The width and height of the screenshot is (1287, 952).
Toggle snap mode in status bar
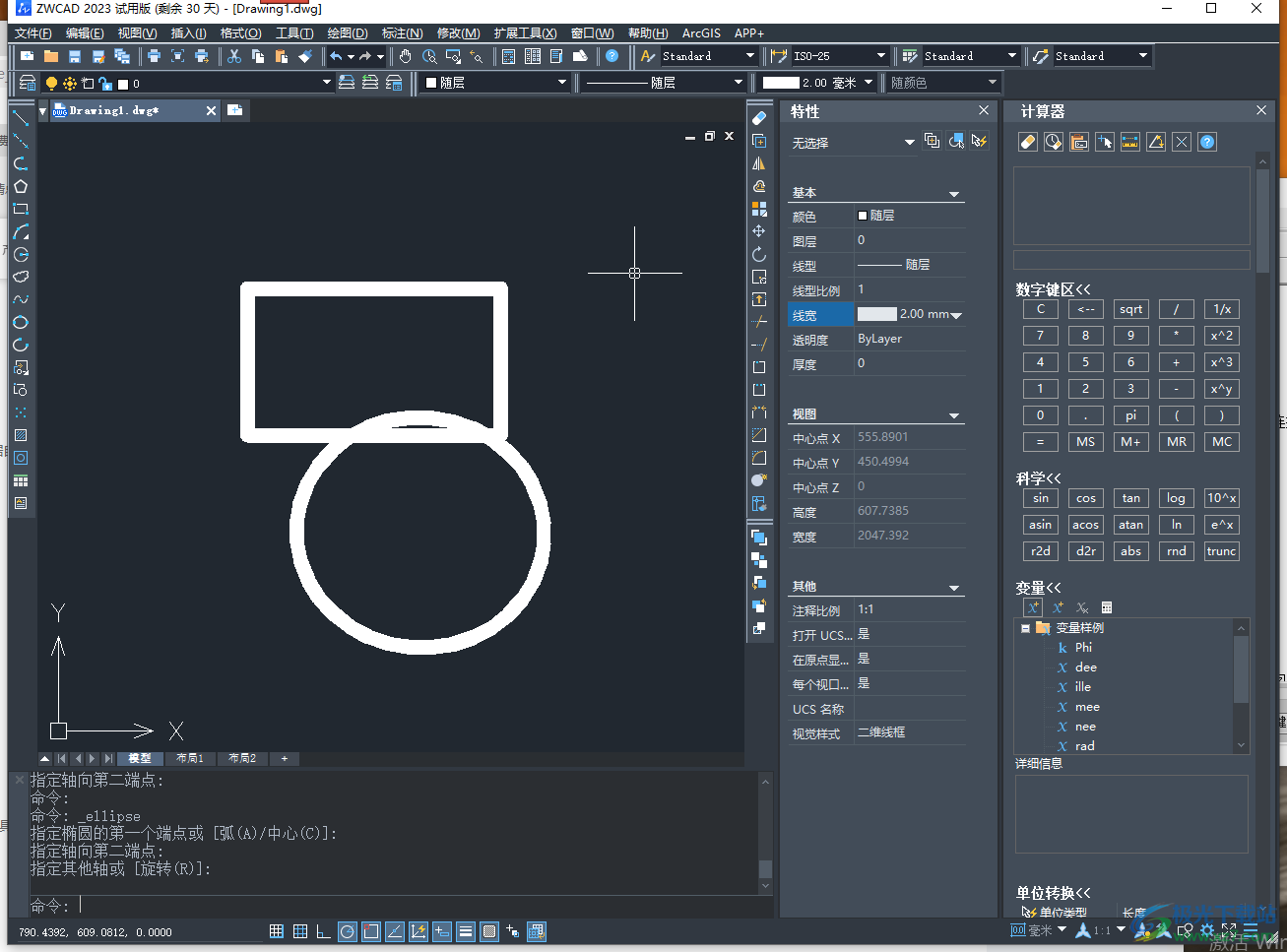[x=277, y=931]
